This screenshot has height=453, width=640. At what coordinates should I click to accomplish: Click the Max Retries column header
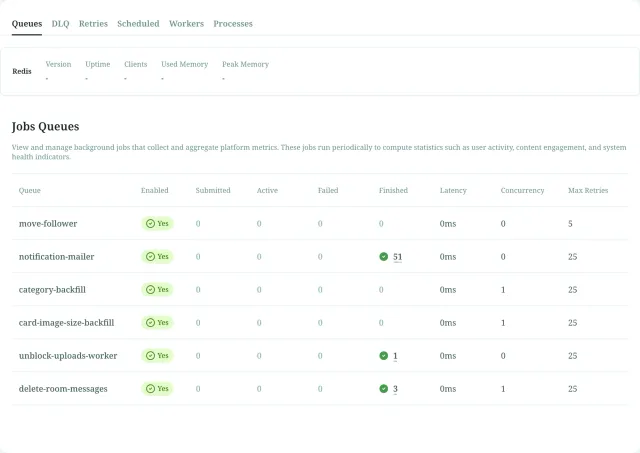[588, 190]
